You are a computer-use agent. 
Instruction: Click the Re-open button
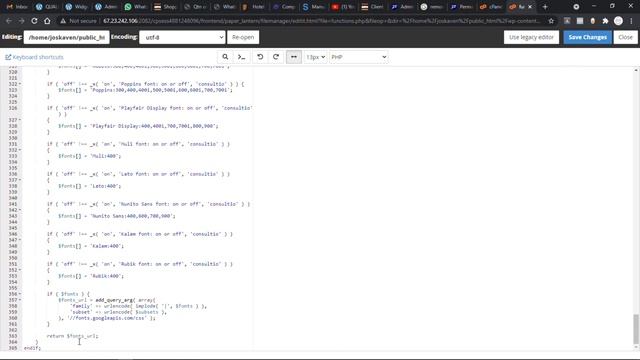[x=243, y=37]
